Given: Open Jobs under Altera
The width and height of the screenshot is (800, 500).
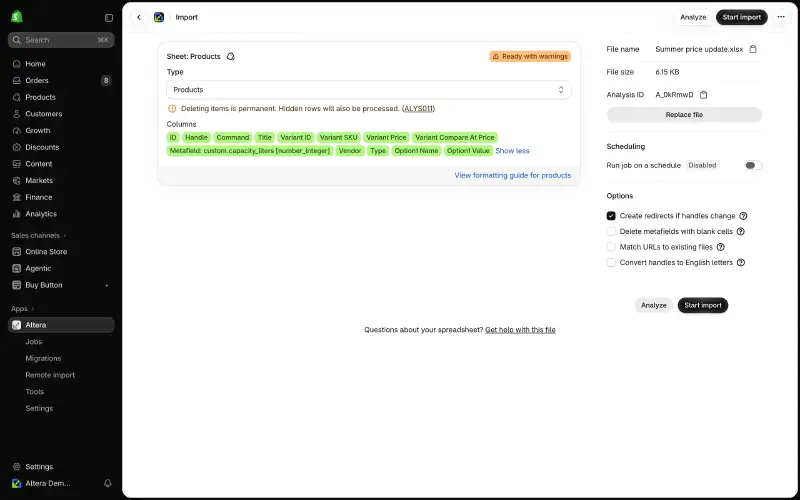Looking at the screenshot, I should click(x=34, y=342).
